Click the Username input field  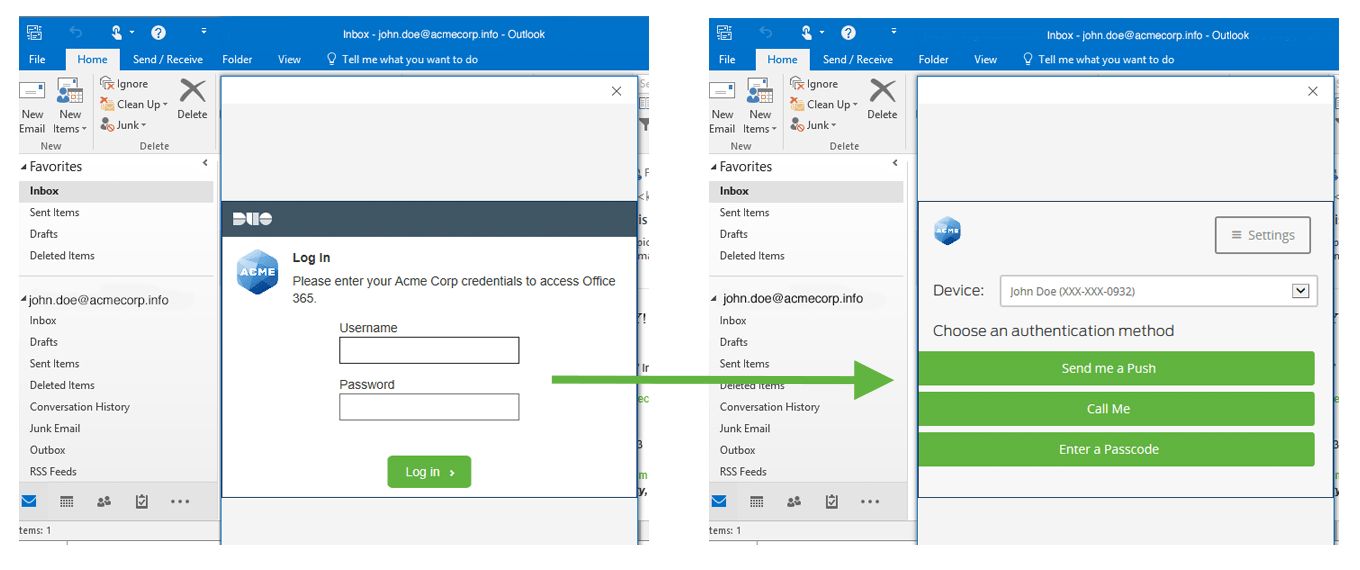(x=429, y=350)
